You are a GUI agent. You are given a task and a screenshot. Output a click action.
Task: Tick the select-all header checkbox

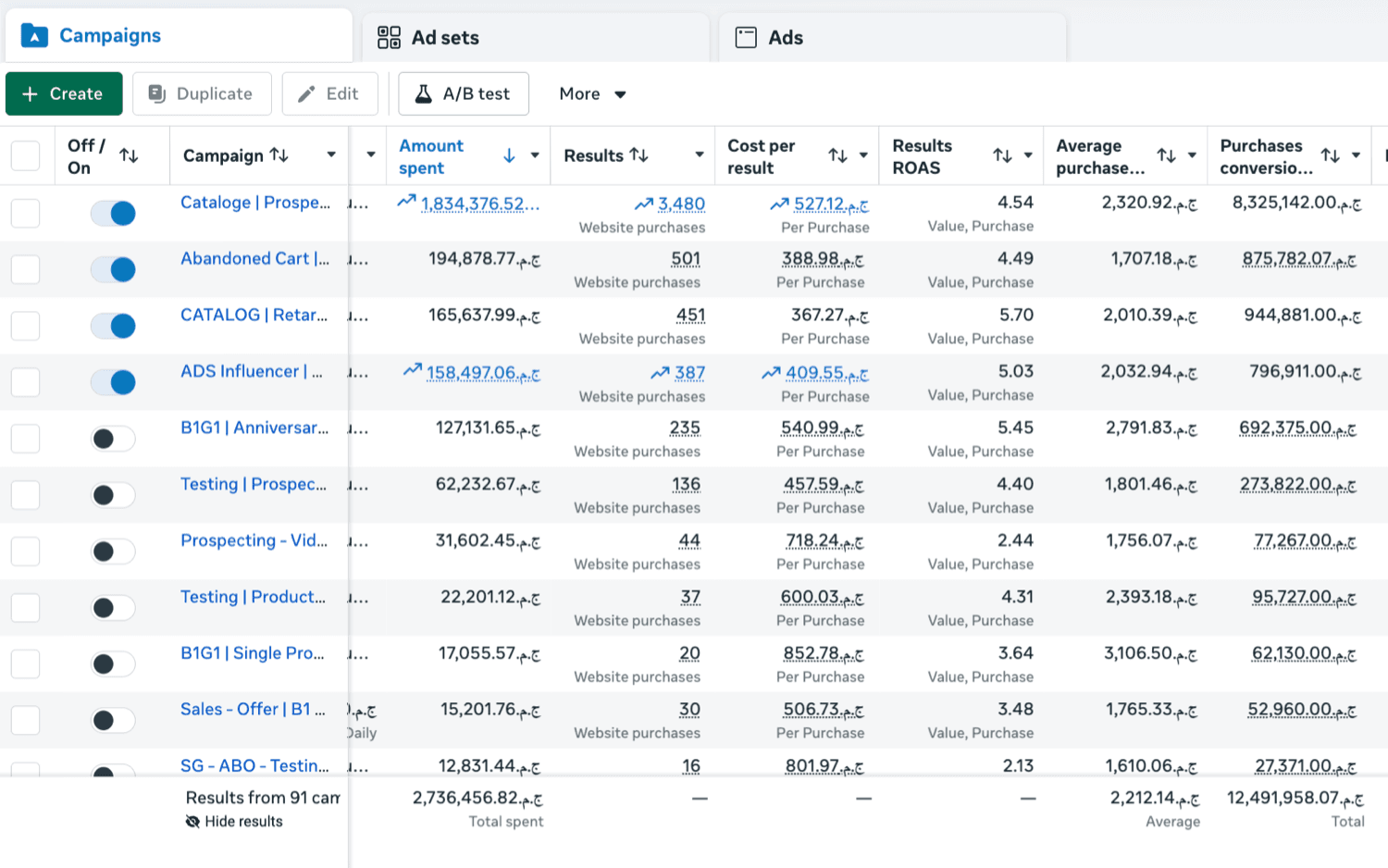click(25, 155)
